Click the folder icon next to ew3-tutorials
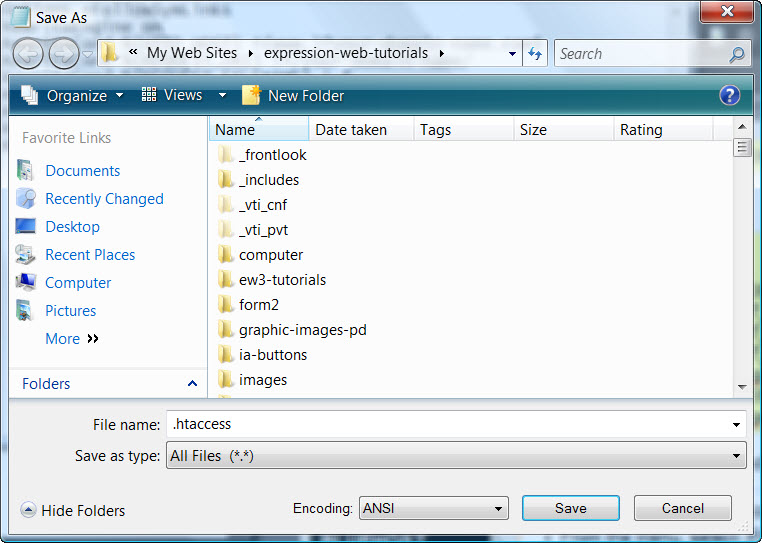 pos(225,280)
